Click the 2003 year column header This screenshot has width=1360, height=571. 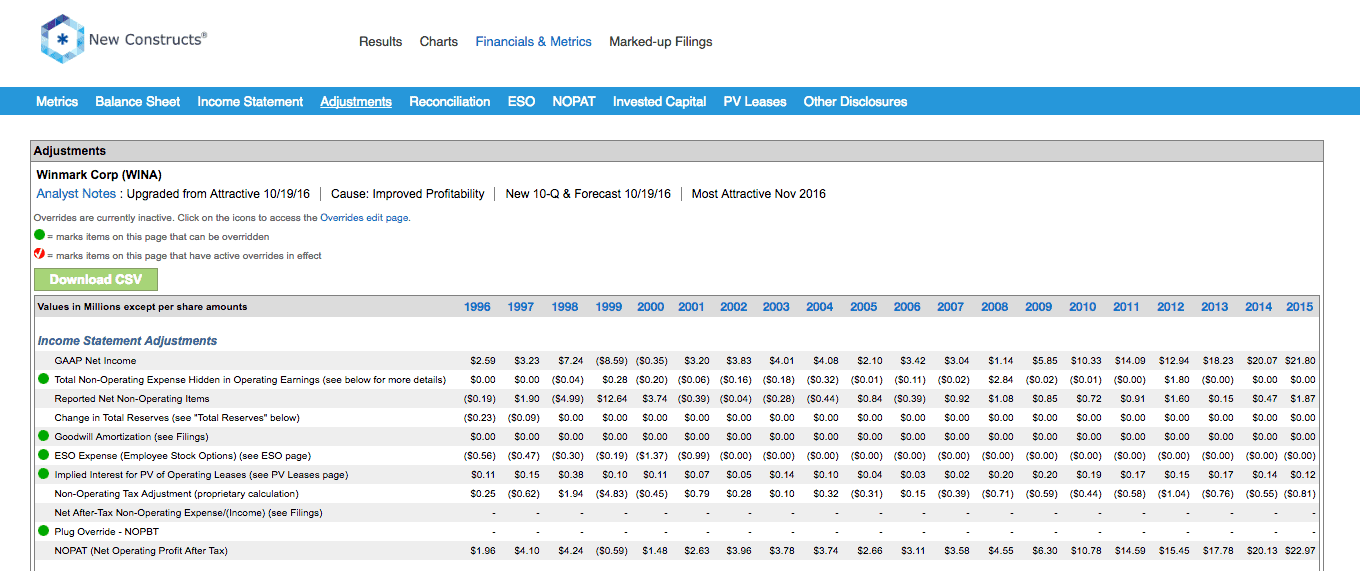pos(776,307)
